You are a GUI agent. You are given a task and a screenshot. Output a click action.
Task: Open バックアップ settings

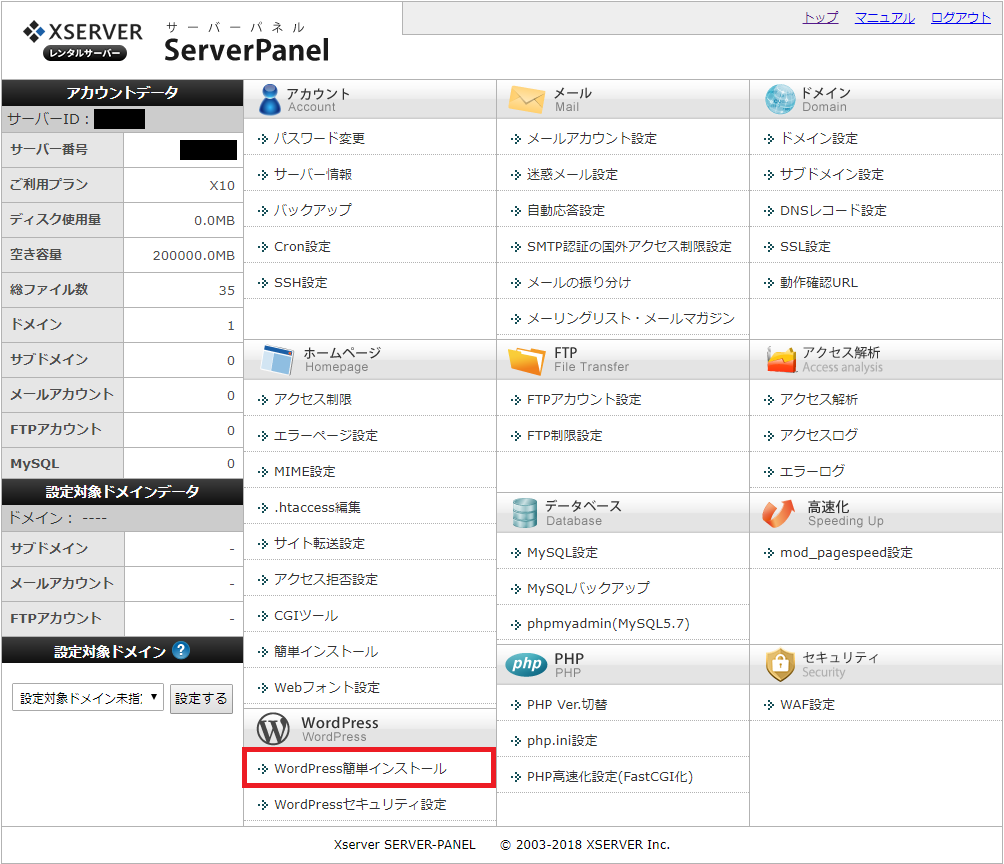312,210
